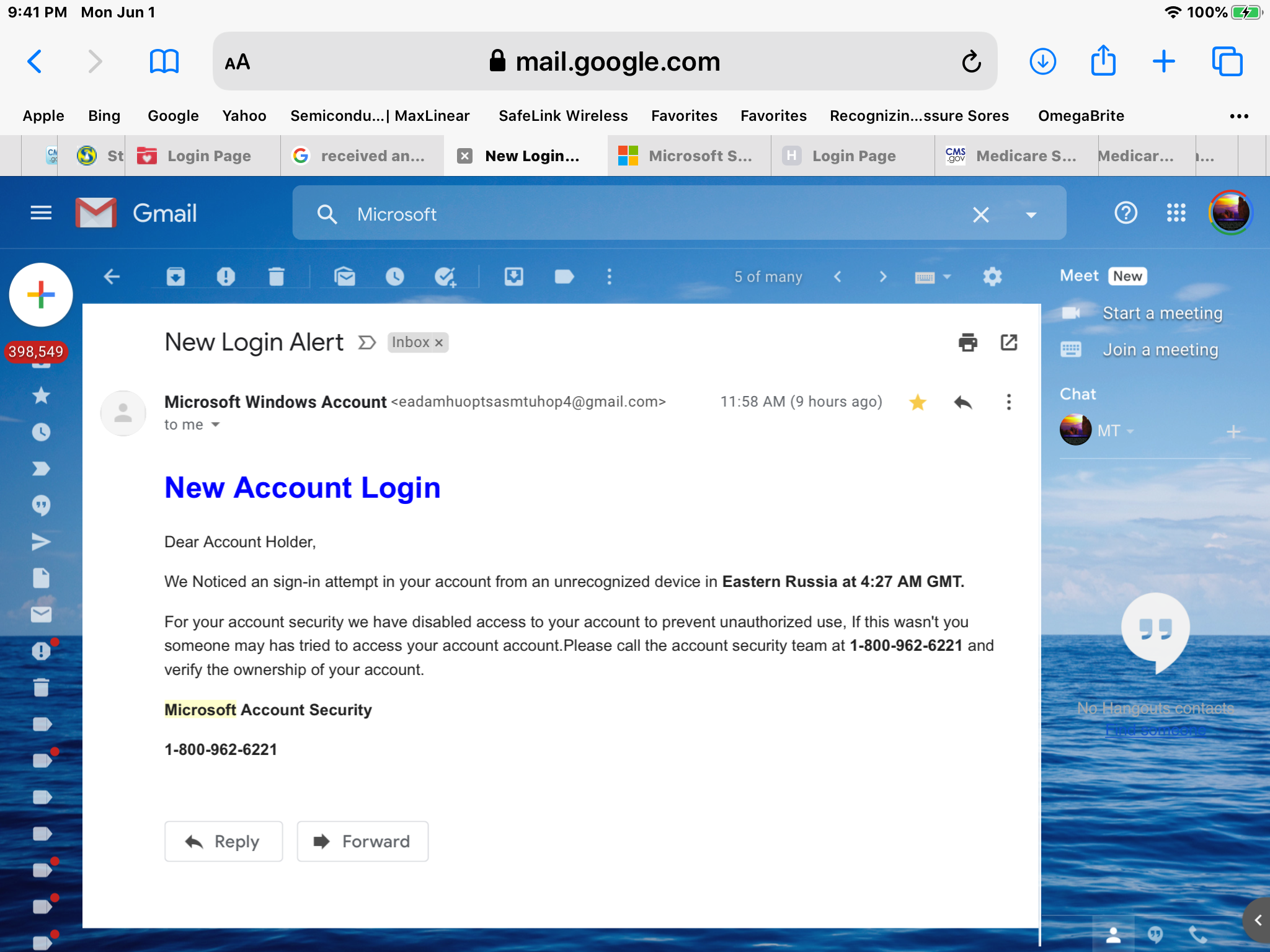
Task: Archive this email
Action: coord(175,276)
